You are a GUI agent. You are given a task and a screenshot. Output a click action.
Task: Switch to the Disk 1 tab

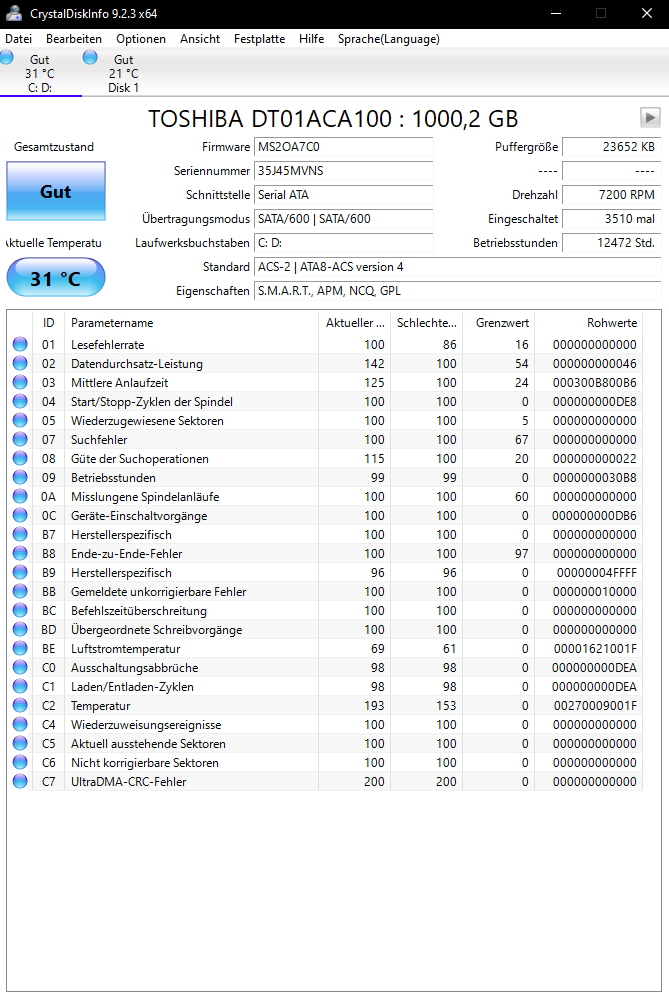122,73
